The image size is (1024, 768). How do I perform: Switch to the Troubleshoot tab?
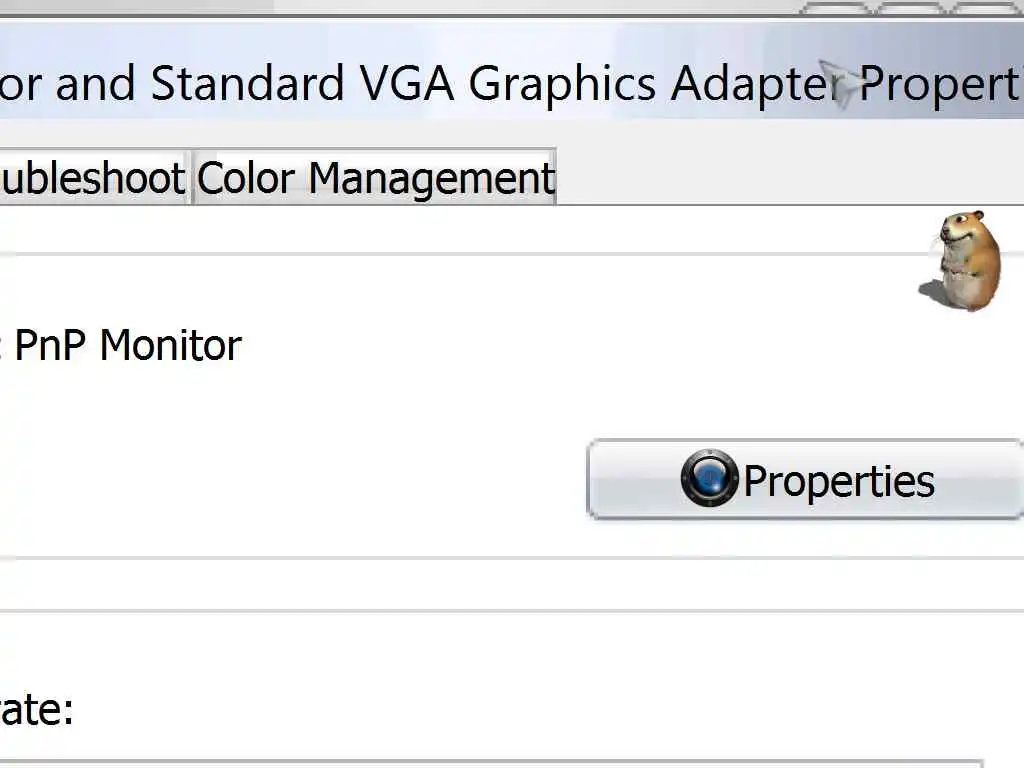point(93,178)
